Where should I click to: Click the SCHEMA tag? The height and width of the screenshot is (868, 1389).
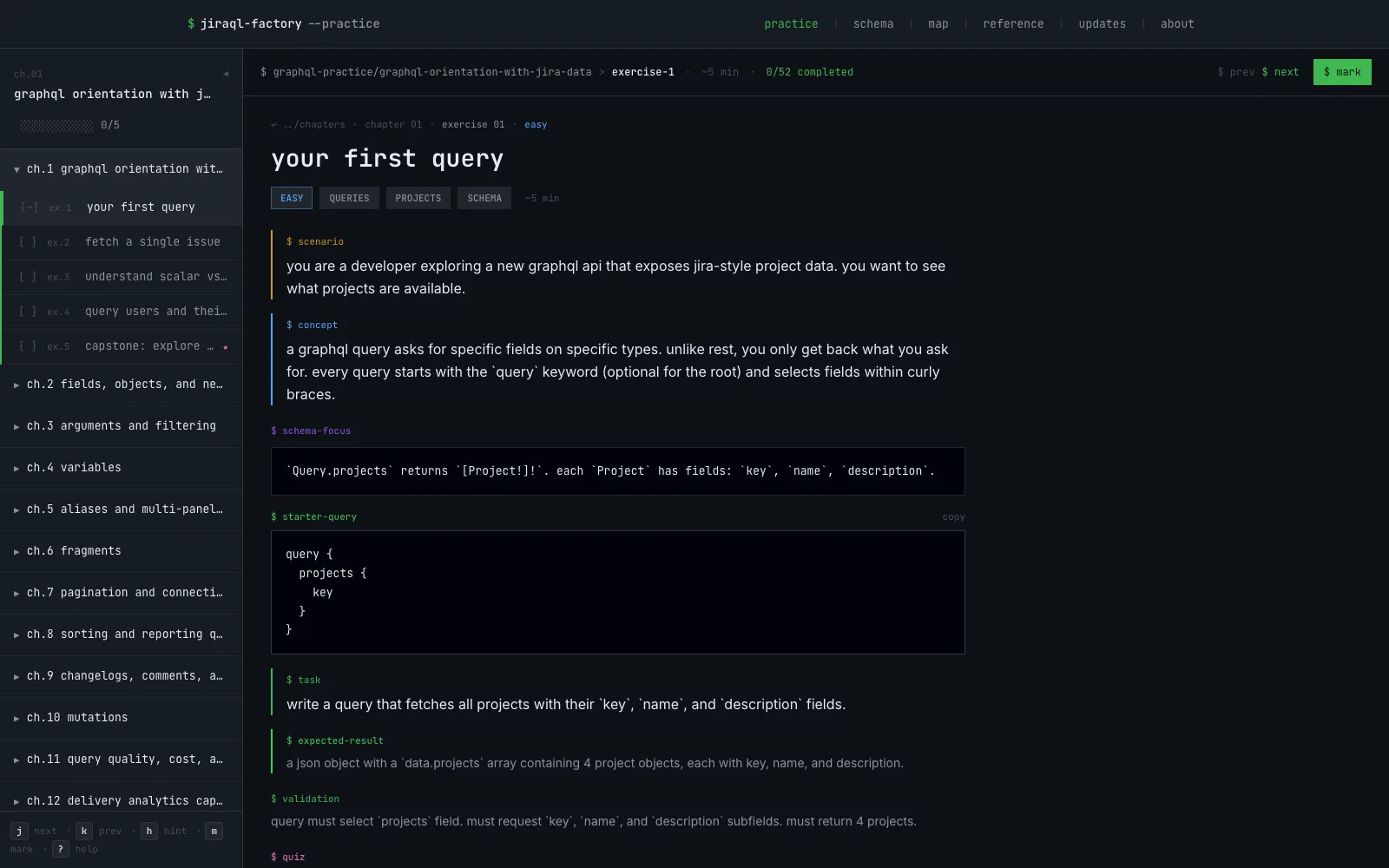click(x=484, y=198)
